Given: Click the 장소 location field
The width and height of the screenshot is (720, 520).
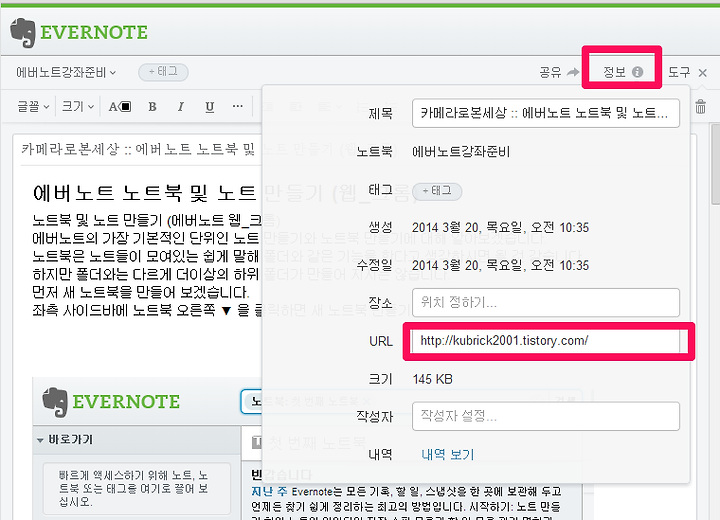Looking at the screenshot, I should click(546, 302).
